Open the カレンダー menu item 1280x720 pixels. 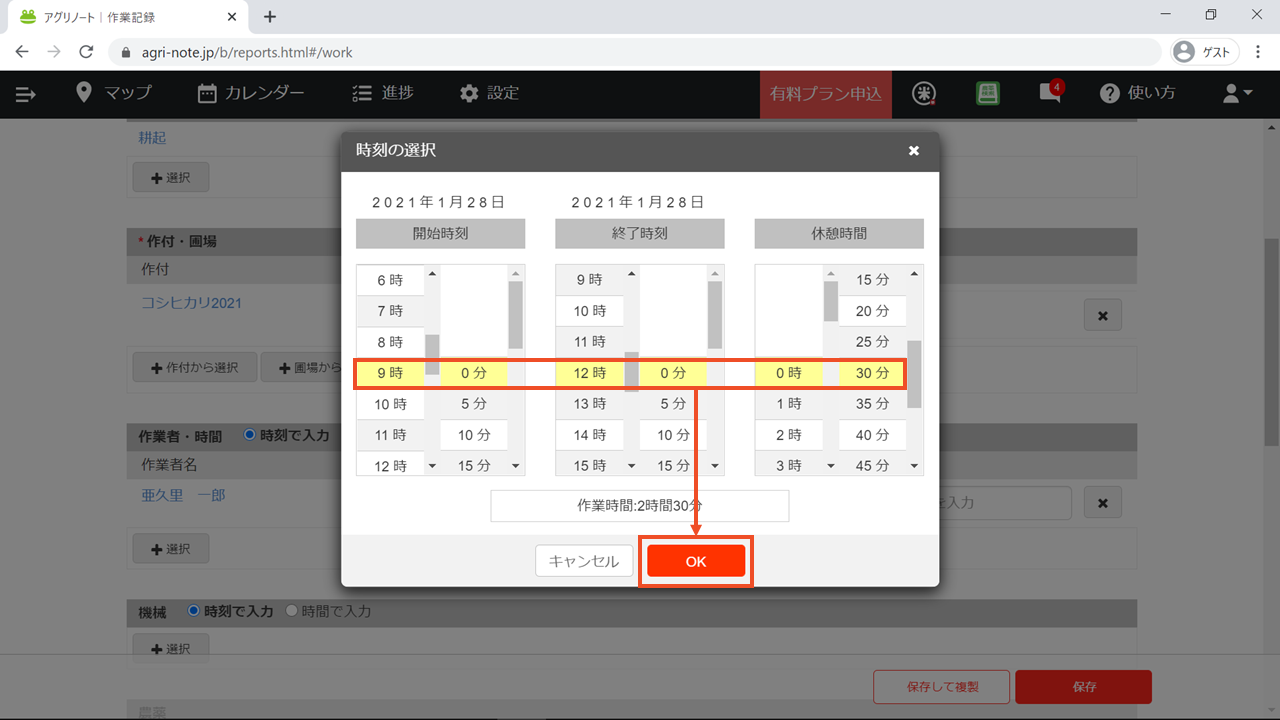251,93
